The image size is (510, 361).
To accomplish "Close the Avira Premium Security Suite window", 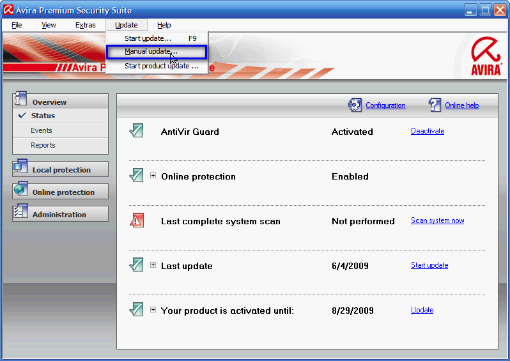I will click(x=500, y=10).
